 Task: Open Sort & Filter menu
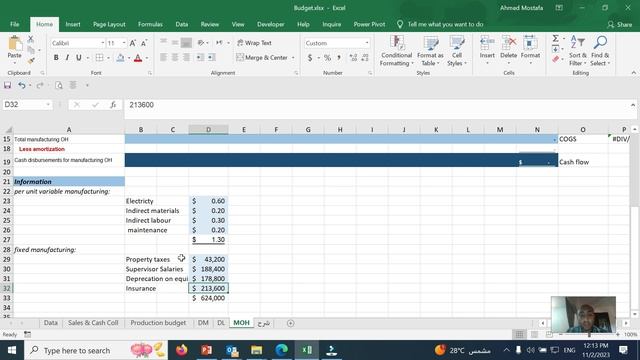point(578,51)
